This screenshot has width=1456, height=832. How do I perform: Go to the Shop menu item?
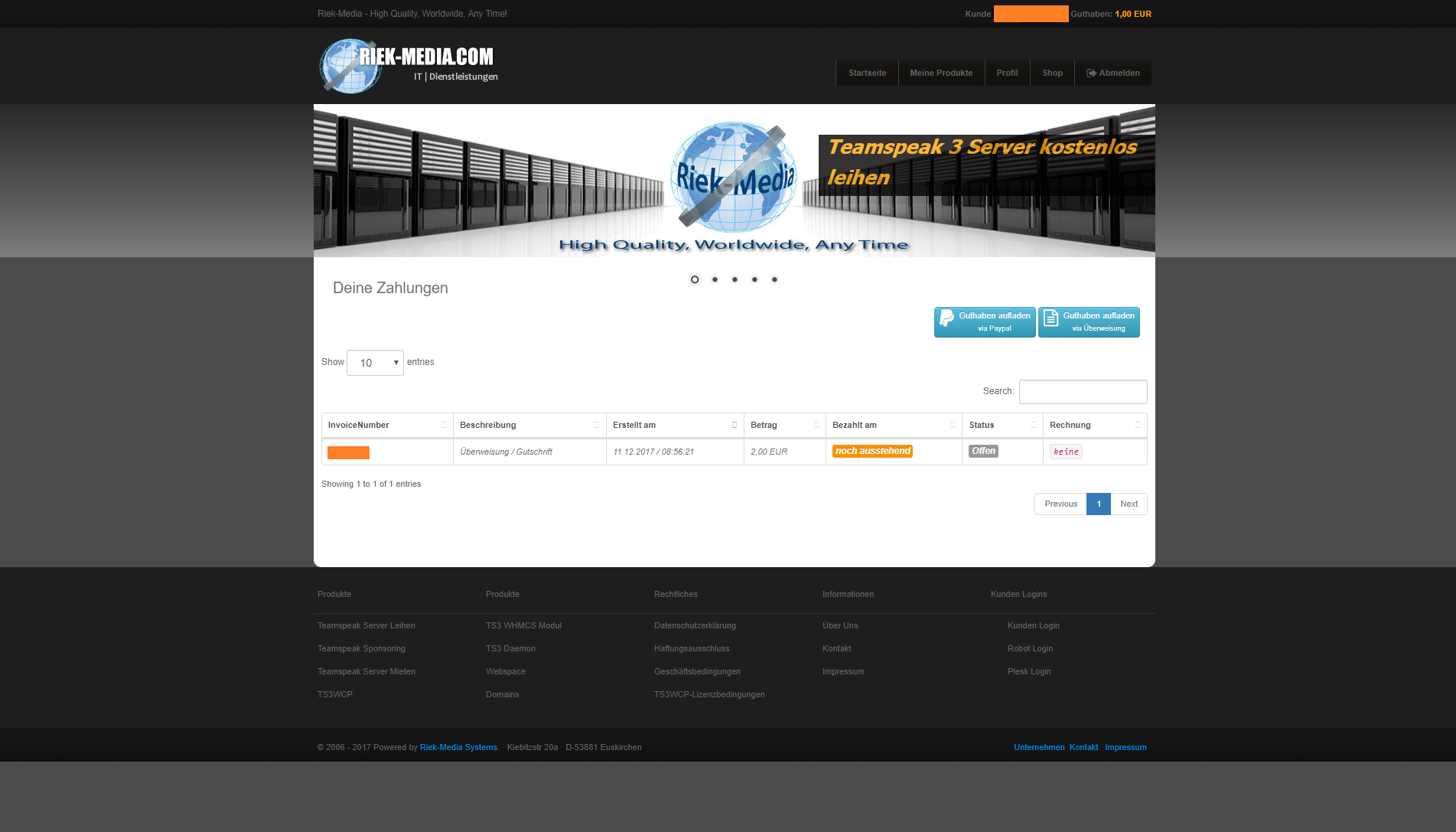pyautogui.click(x=1052, y=73)
